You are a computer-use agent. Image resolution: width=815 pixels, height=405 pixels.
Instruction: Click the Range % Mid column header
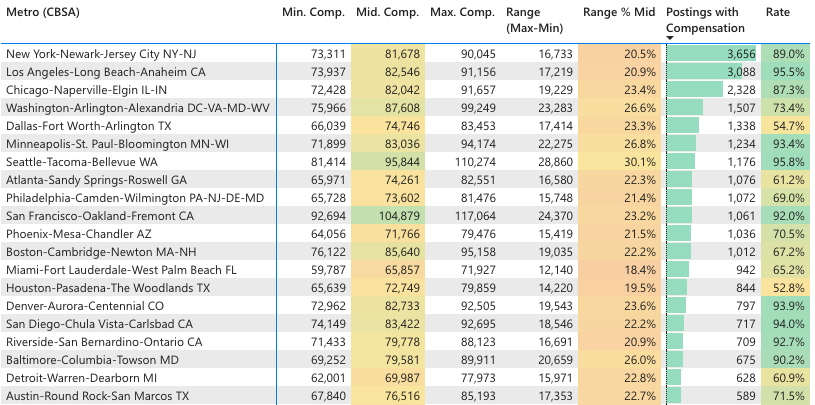(x=618, y=12)
